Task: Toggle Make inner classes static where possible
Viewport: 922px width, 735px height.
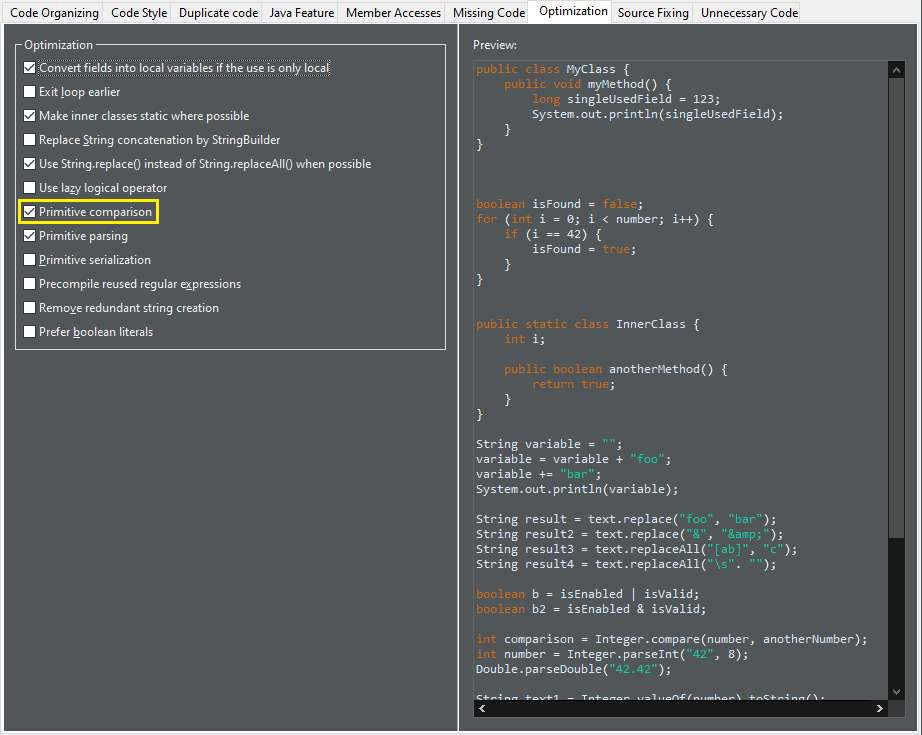Action: [29, 116]
